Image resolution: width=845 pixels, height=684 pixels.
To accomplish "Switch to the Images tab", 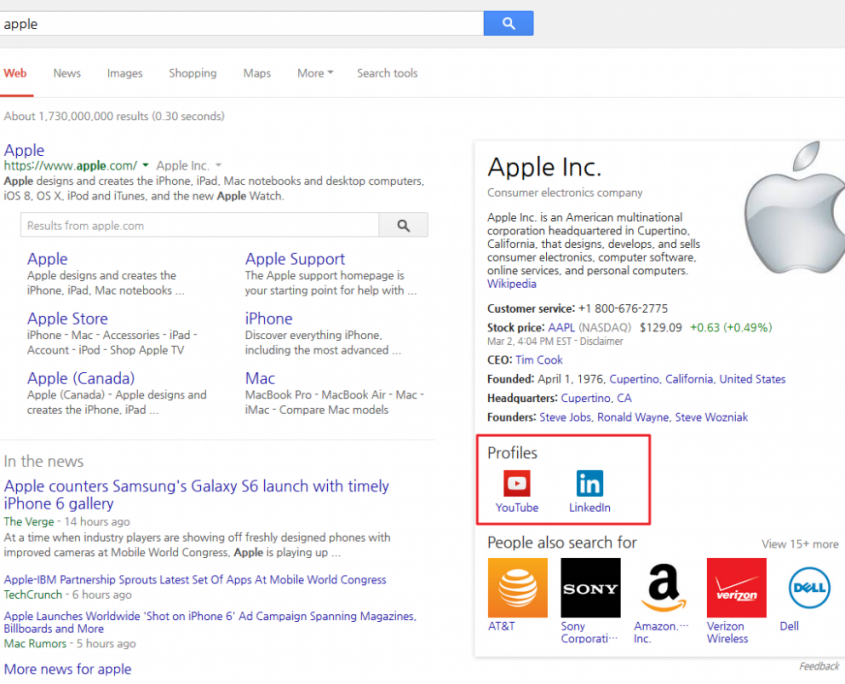I will 124,73.
